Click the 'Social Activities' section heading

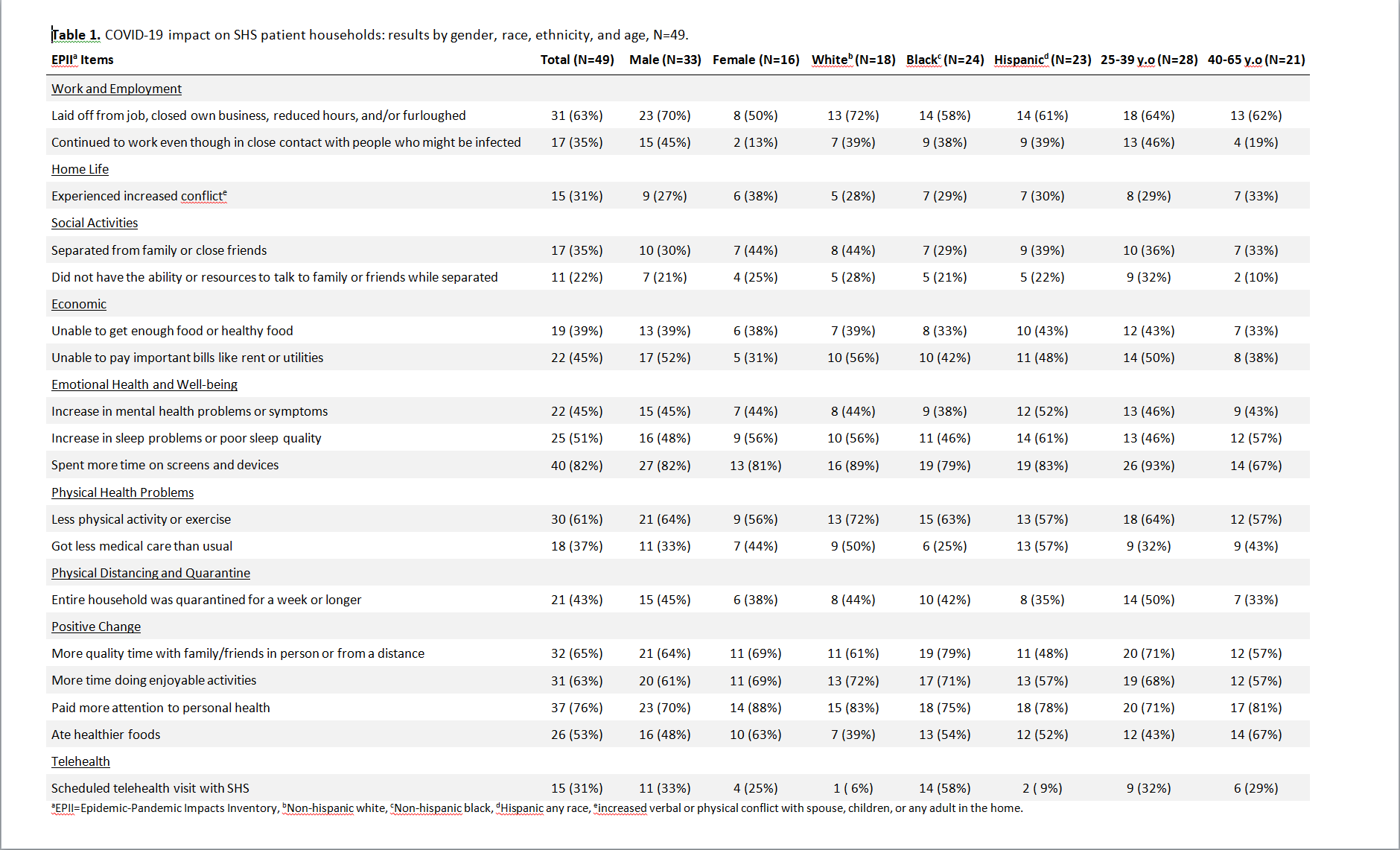click(95, 223)
